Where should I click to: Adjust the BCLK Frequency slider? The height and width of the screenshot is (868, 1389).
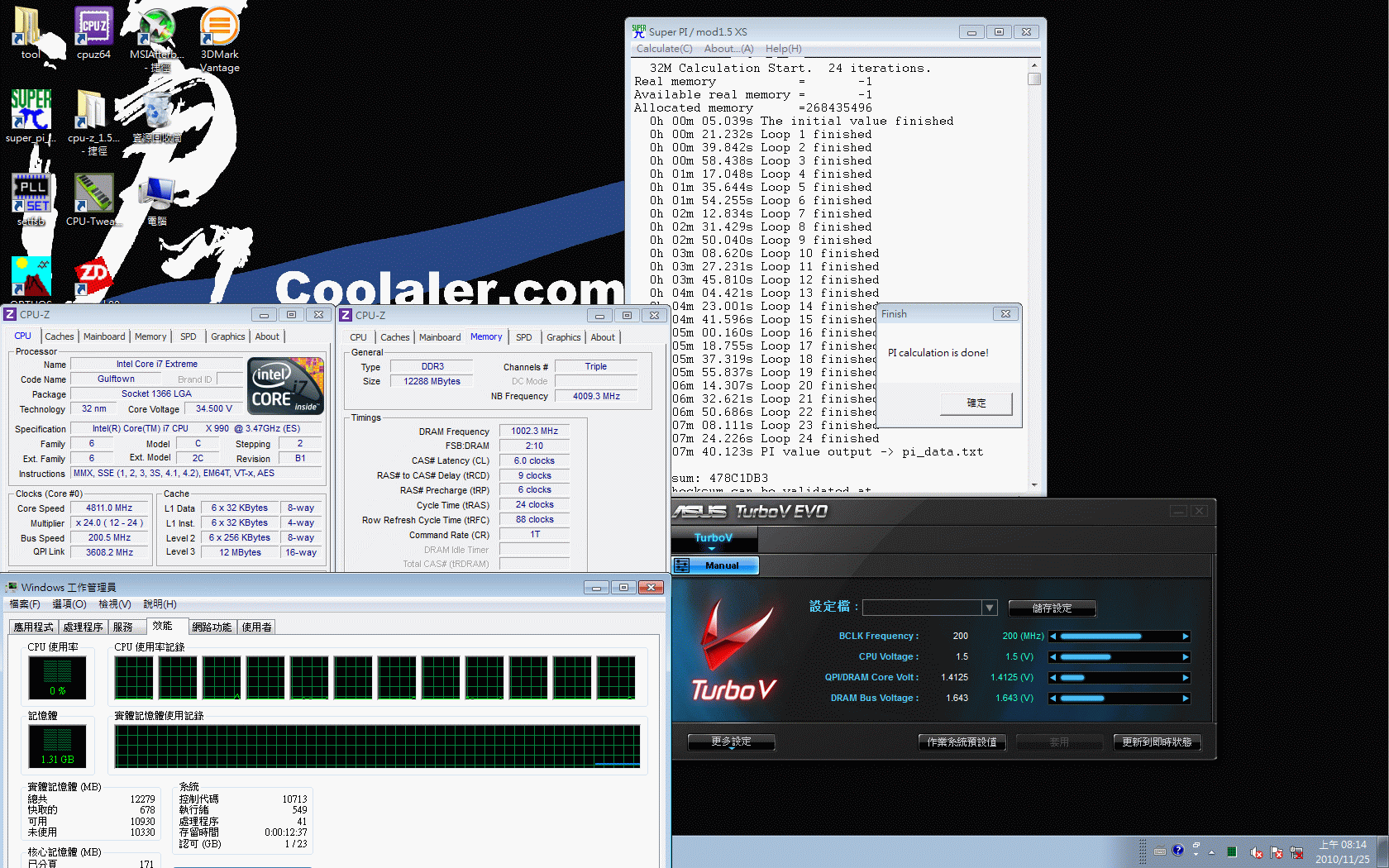click(x=1119, y=637)
